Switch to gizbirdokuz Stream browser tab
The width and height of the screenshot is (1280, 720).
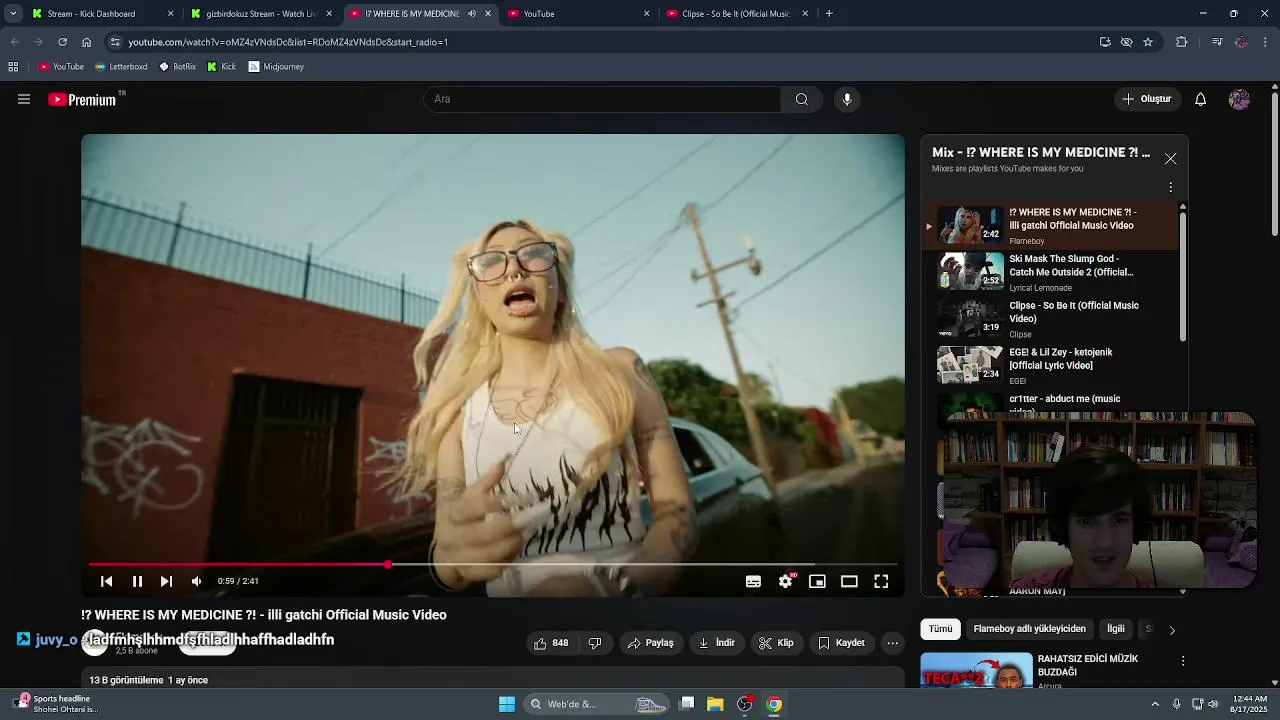tap(261, 14)
